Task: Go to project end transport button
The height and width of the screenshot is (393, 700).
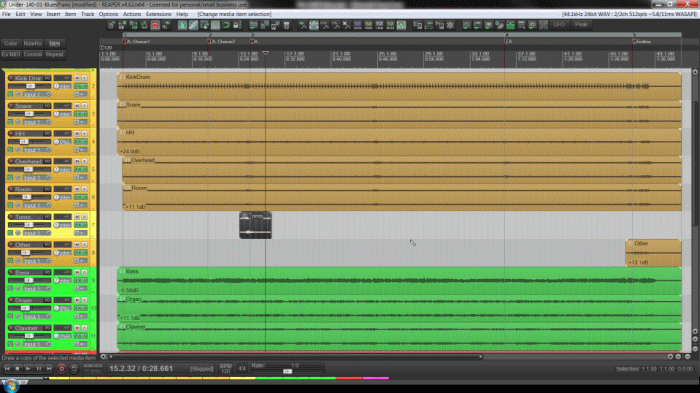Action: coord(49,368)
